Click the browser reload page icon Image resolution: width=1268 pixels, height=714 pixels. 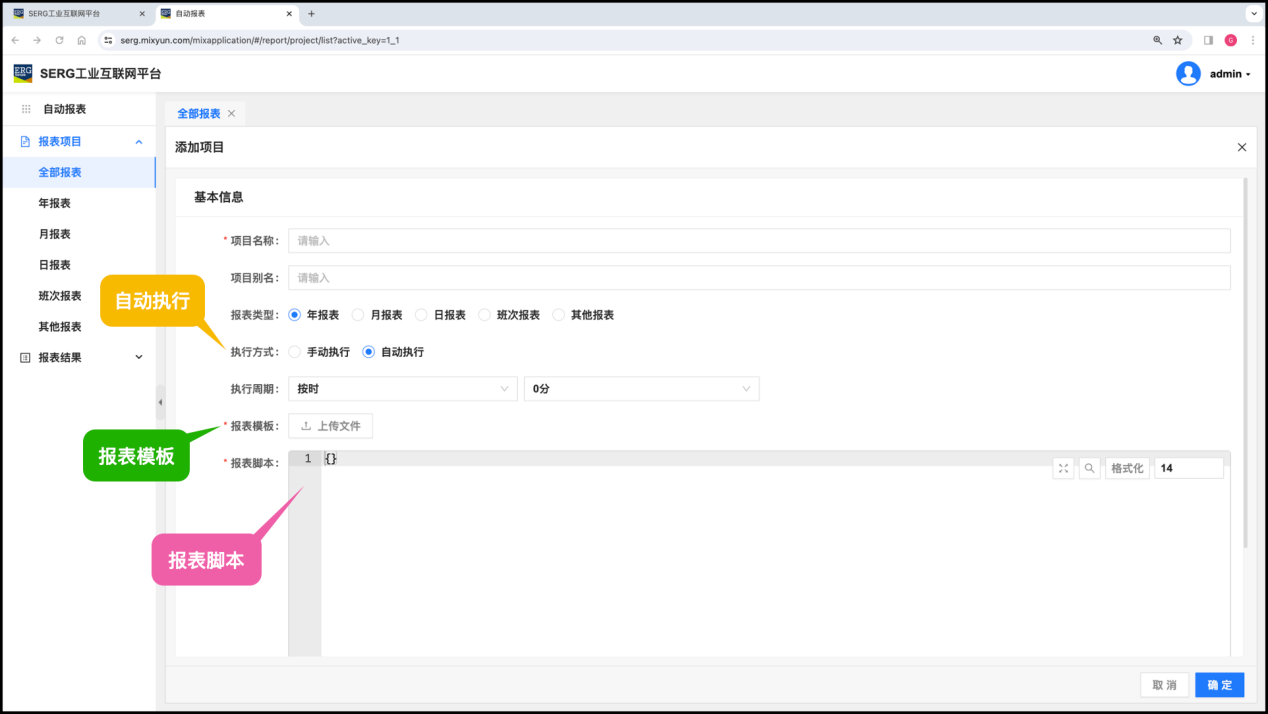tap(59, 40)
